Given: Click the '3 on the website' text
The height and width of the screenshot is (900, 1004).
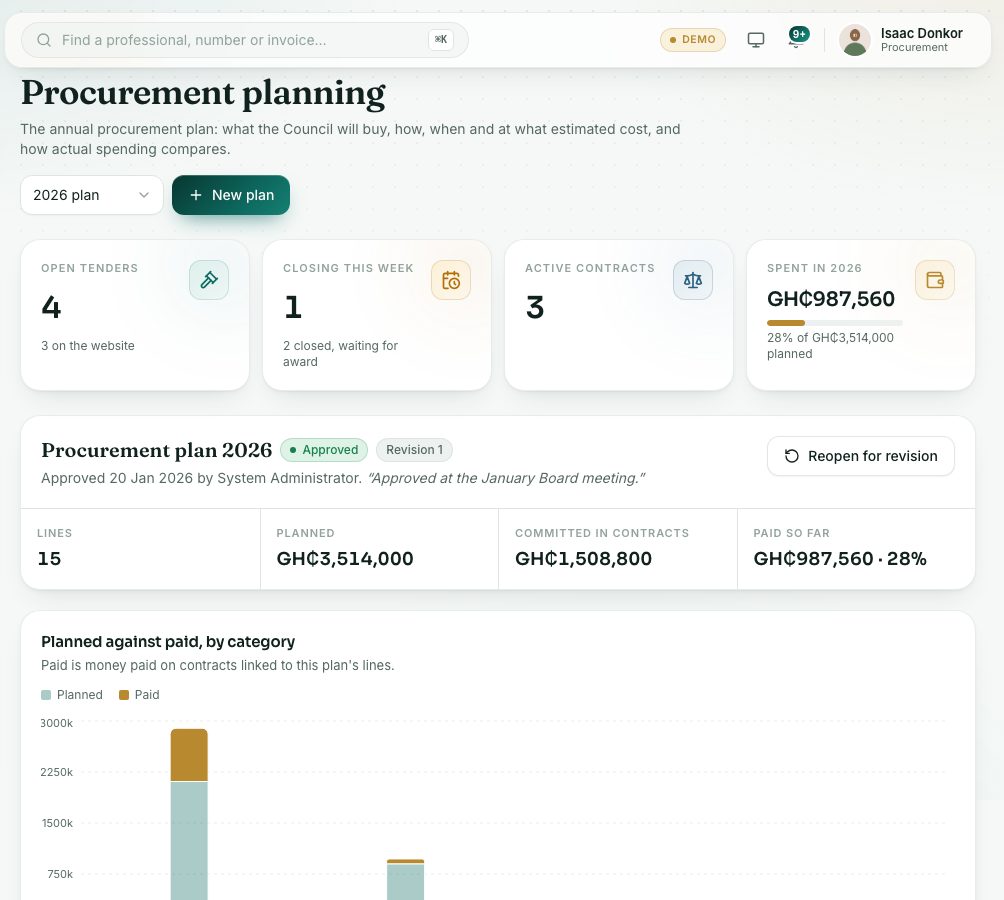Looking at the screenshot, I should pos(88,346).
